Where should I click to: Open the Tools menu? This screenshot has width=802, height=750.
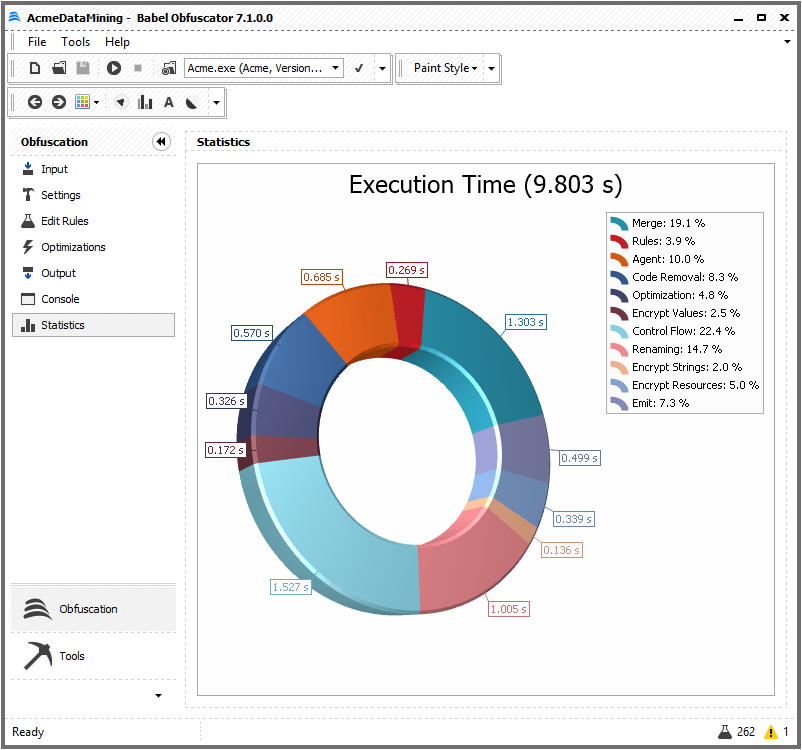point(75,42)
